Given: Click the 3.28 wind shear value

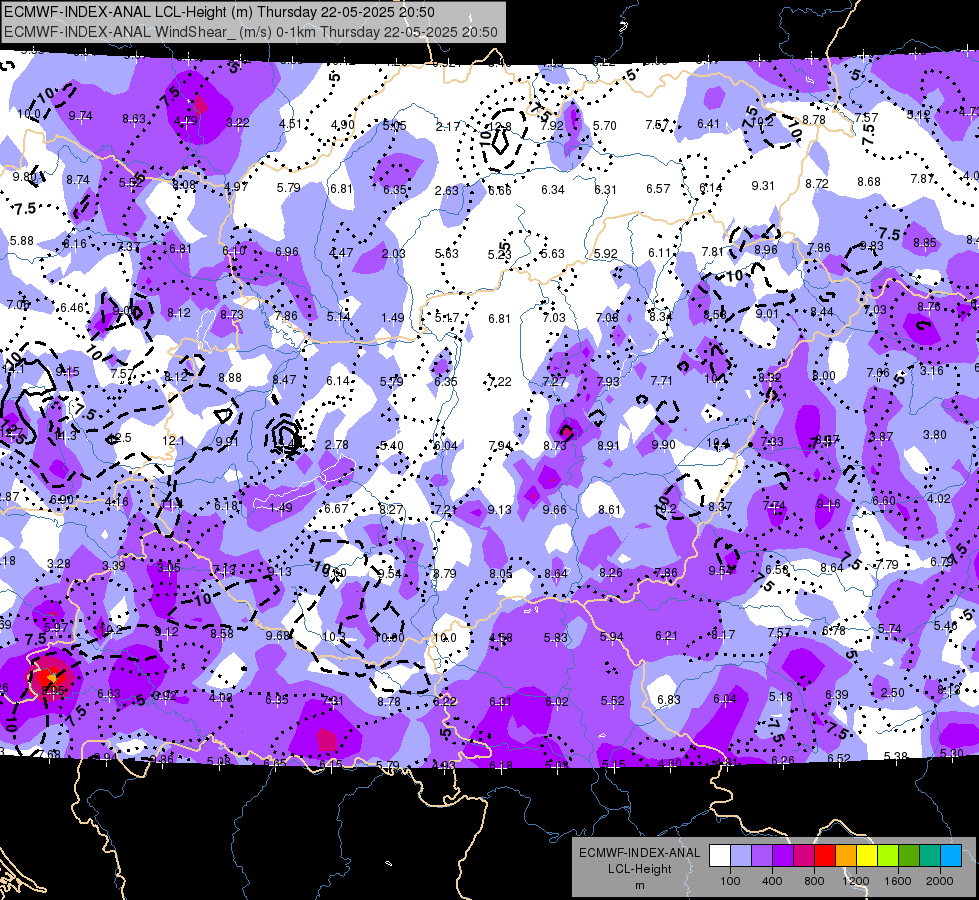Looking at the screenshot, I should tap(59, 564).
